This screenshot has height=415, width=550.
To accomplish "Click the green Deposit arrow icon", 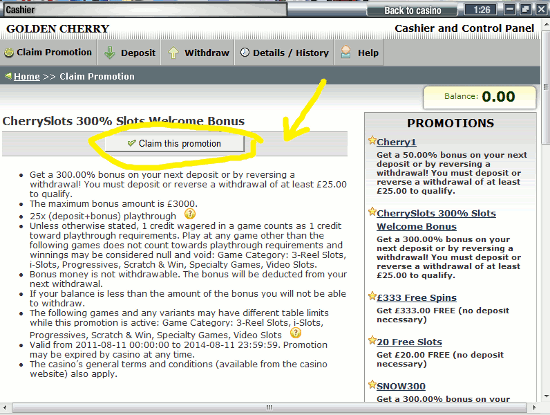I will coord(110,53).
